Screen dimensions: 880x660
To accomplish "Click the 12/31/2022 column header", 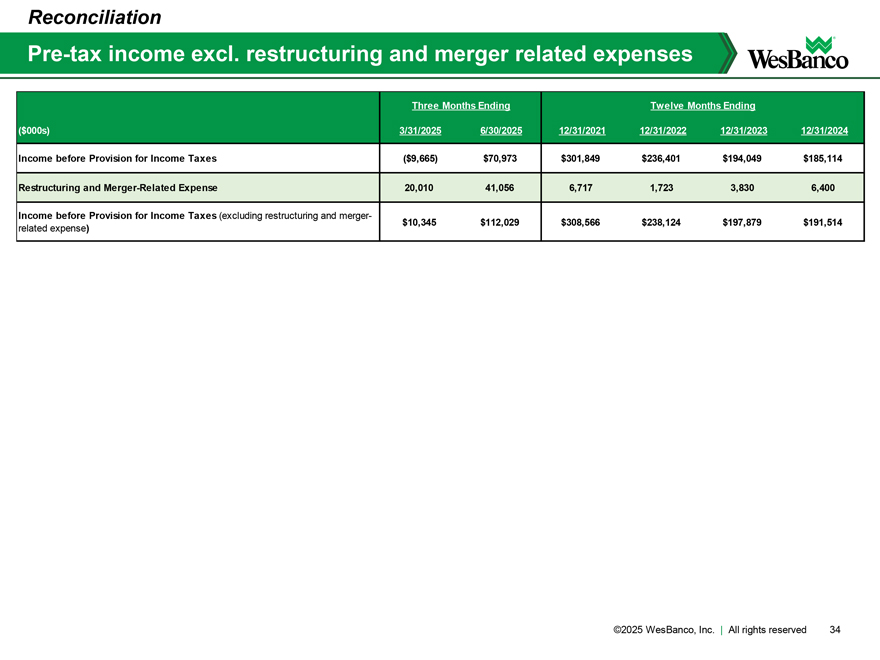I will [x=663, y=131].
